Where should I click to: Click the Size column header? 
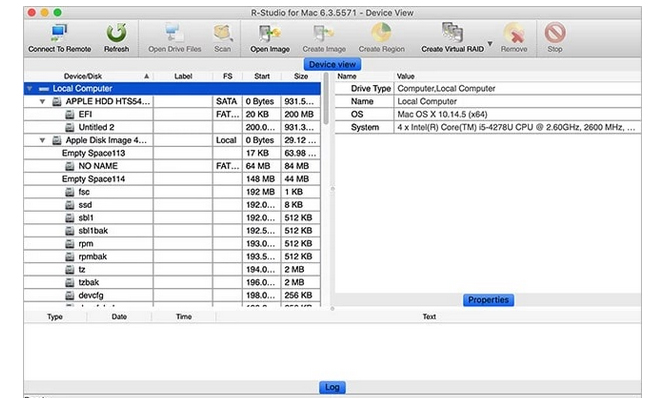click(x=301, y=76)
